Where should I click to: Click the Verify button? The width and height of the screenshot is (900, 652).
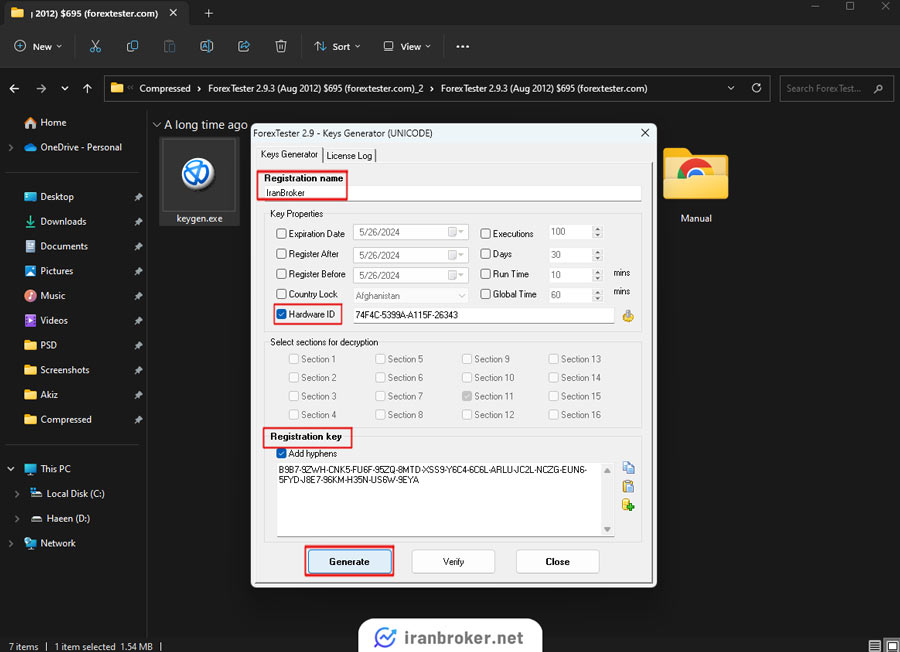(x=453, y=561)
